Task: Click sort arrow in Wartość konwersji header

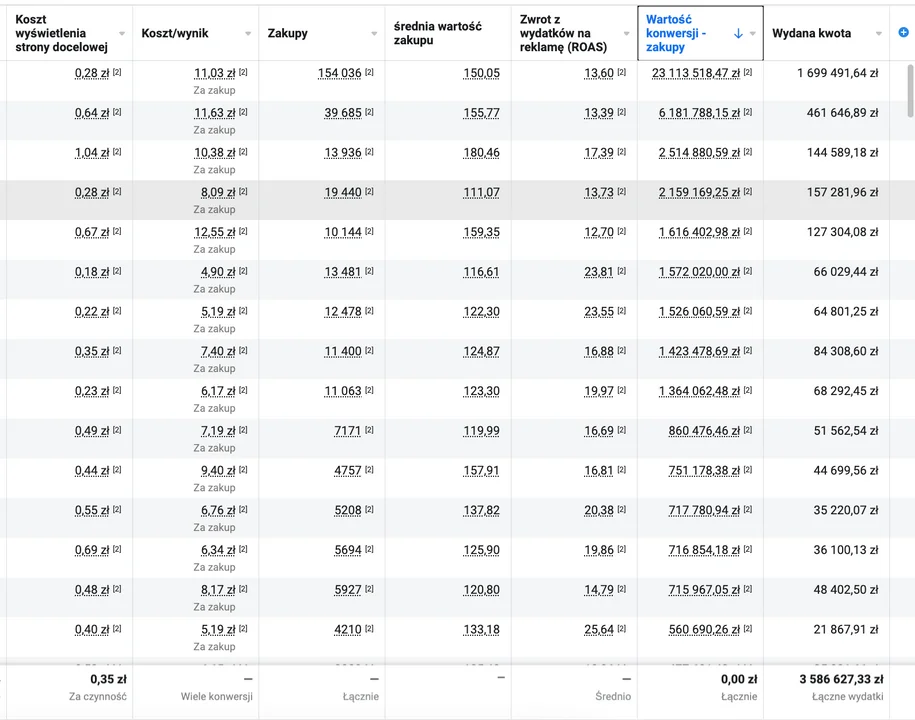Action: point(738,33)
